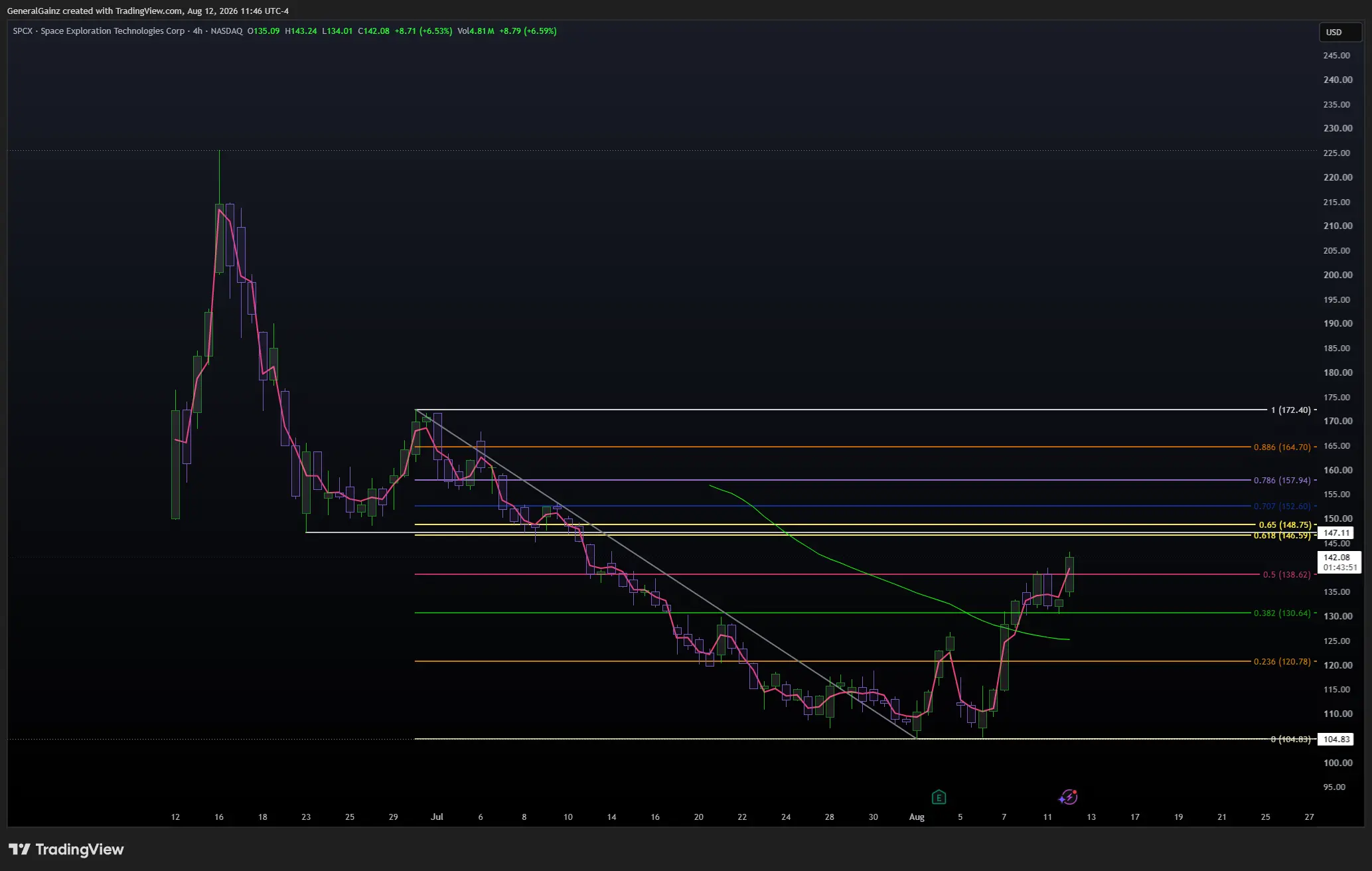This screenshot has height=871, width=1372.
Task: Click the SPCX Space Exploration Technologies symbol title
Action: (99, 31)
